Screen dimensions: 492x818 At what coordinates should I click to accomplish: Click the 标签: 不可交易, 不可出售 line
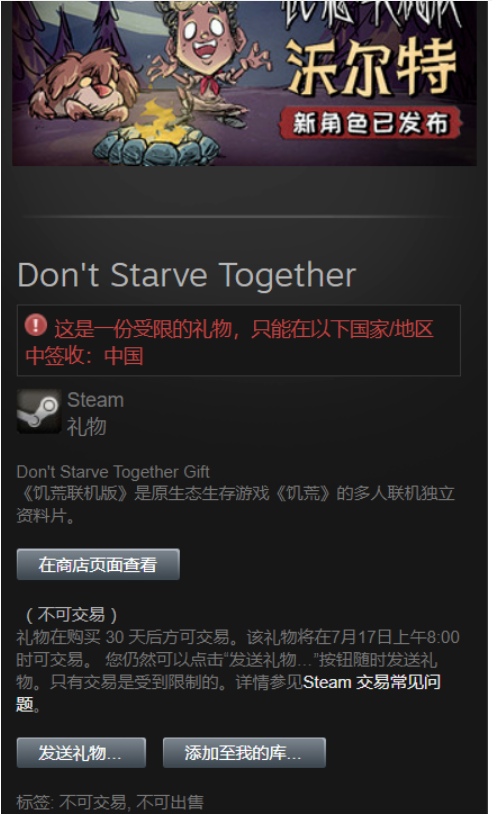tap(110, 802)
